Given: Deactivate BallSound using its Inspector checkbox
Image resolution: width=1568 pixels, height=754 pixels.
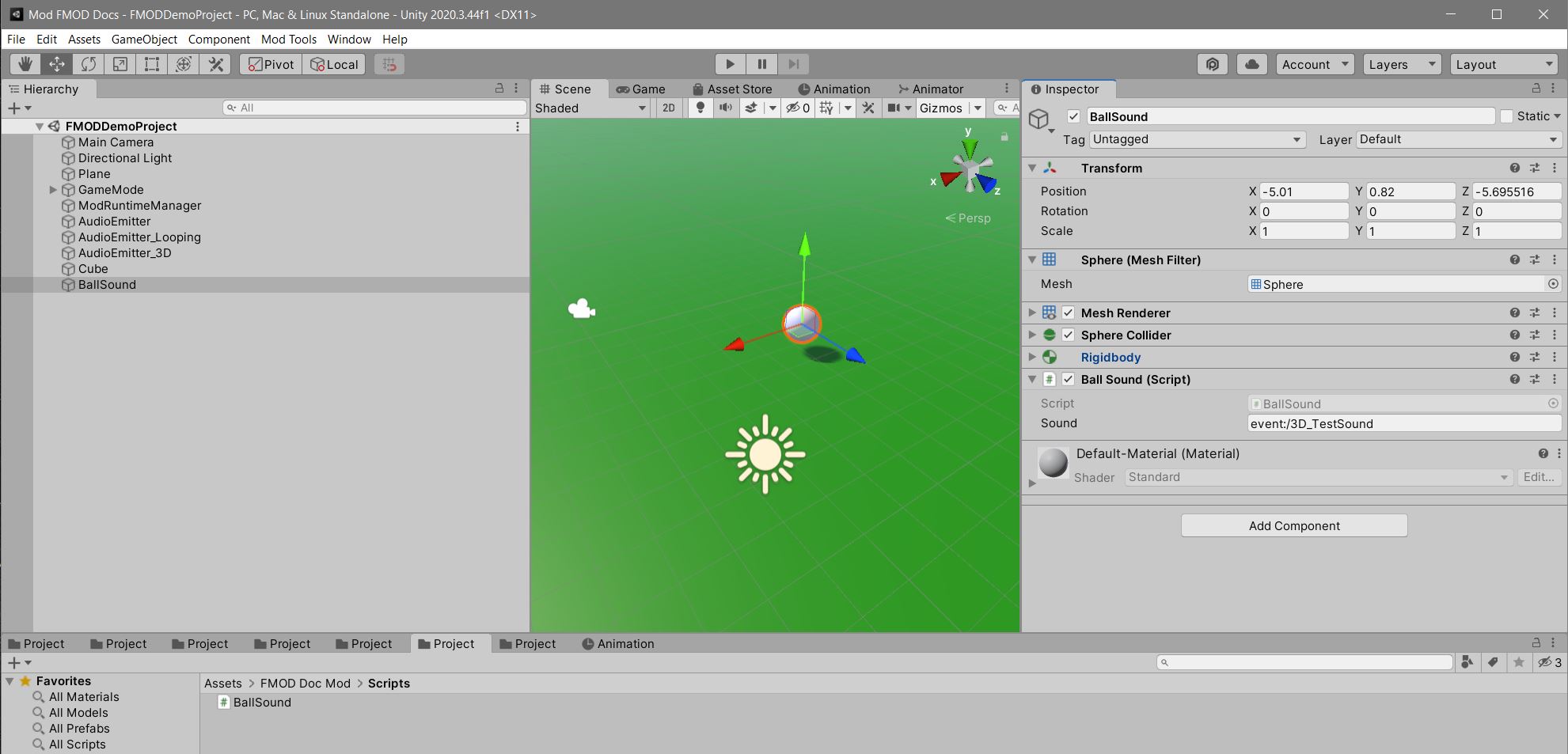Looking at the screenshot, I should point(1073,116).
